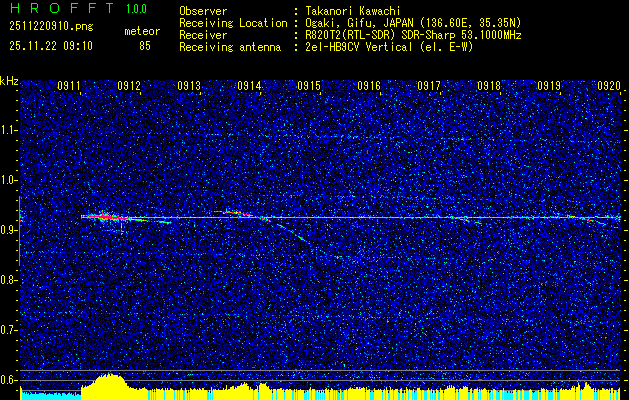This screenshot has width=629, height=400.
Task: Click the gray vertical range bar on frequency axis
Action: tap(19, 231)
